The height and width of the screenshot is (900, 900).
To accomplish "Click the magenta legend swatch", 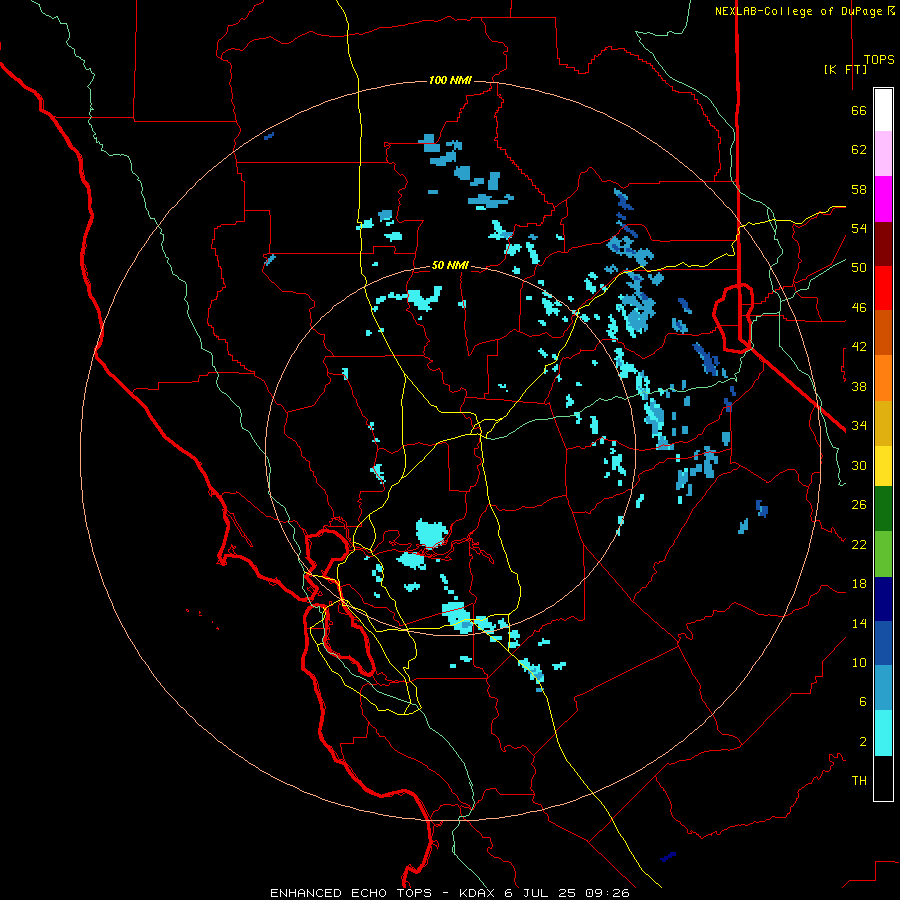I will point(883,199).
